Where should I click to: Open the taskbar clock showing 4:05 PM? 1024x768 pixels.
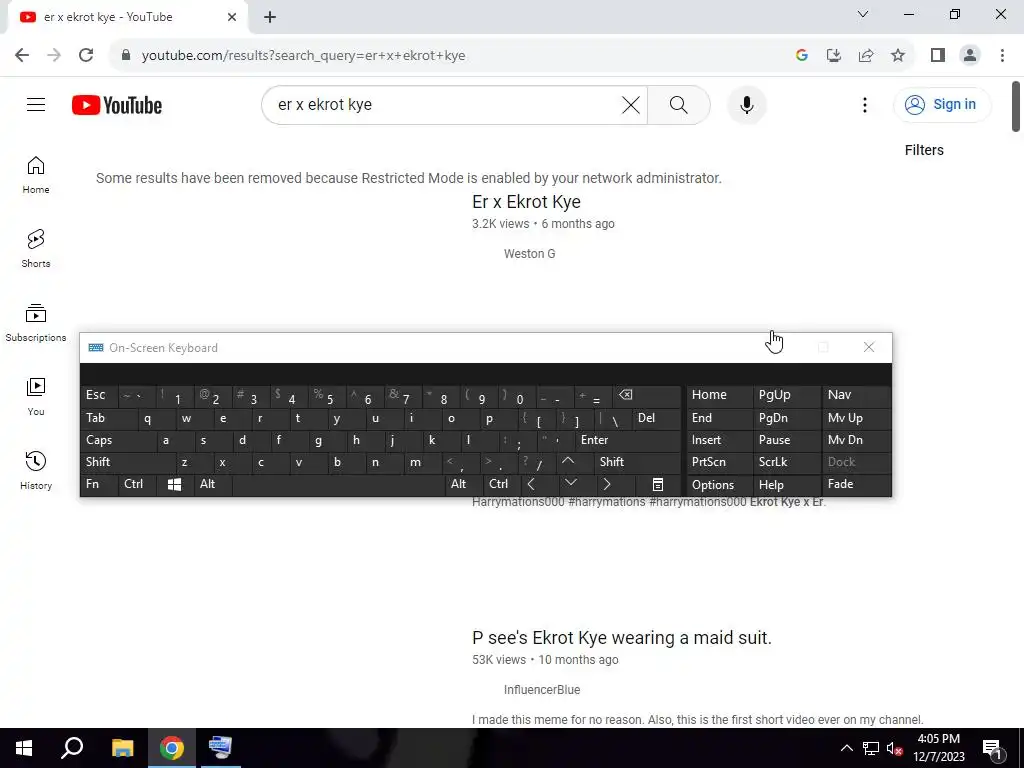click(x=938, y=748)
